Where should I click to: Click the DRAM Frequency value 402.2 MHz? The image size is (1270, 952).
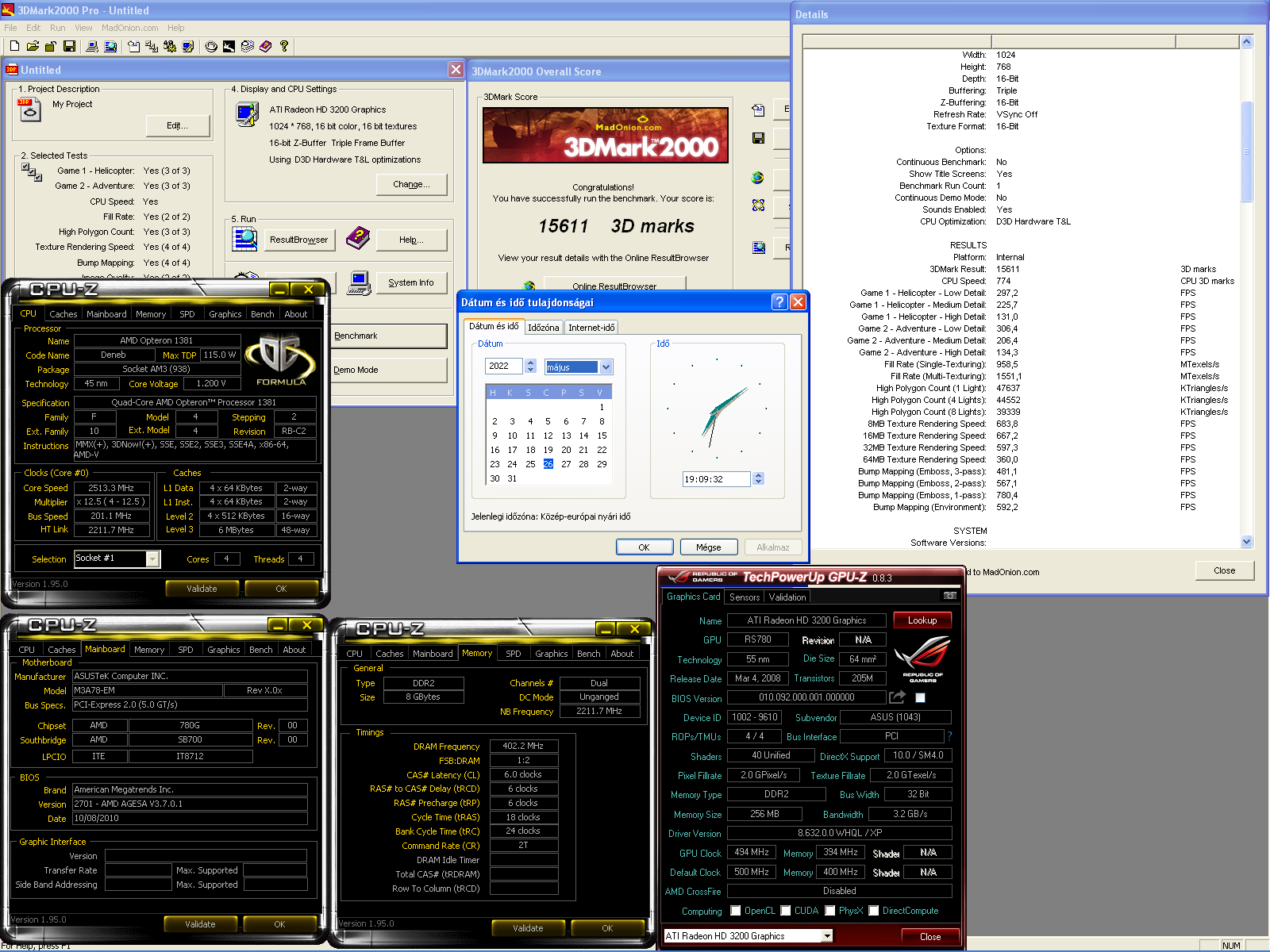(x=523, y=746)
